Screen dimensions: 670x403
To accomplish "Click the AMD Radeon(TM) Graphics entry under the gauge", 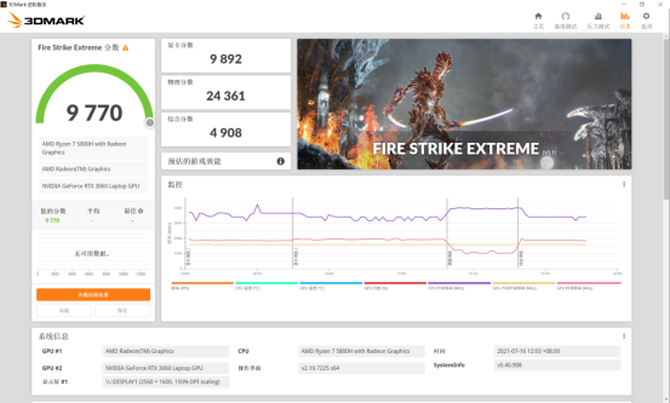I will 93,169.
